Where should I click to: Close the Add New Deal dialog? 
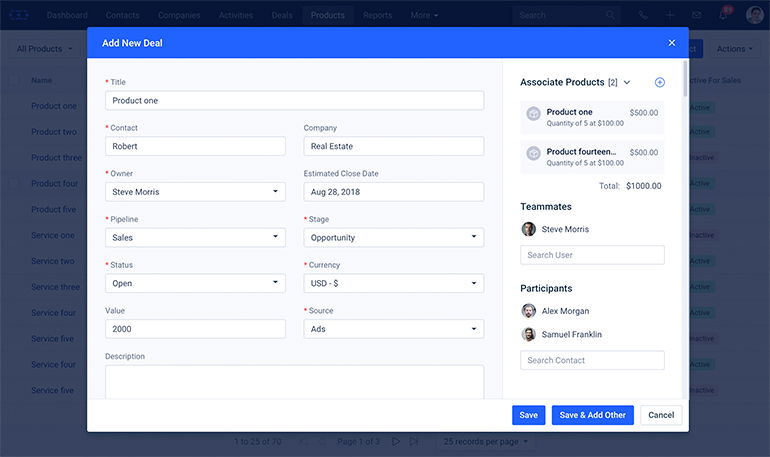pos(671,43)
